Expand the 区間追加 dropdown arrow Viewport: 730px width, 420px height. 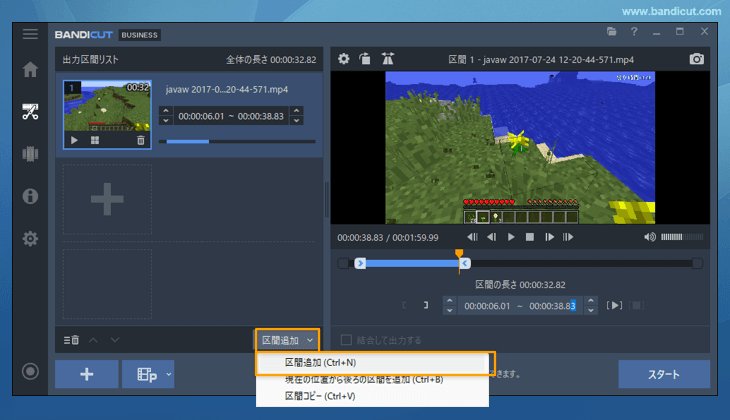(310, 340)
